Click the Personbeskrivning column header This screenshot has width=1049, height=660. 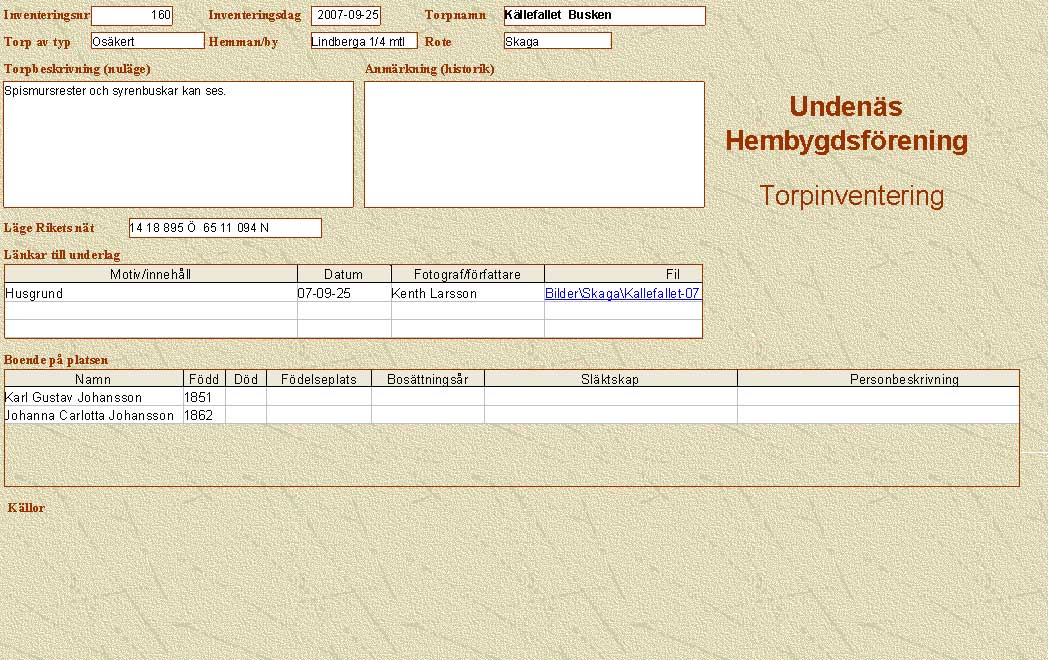877,379
